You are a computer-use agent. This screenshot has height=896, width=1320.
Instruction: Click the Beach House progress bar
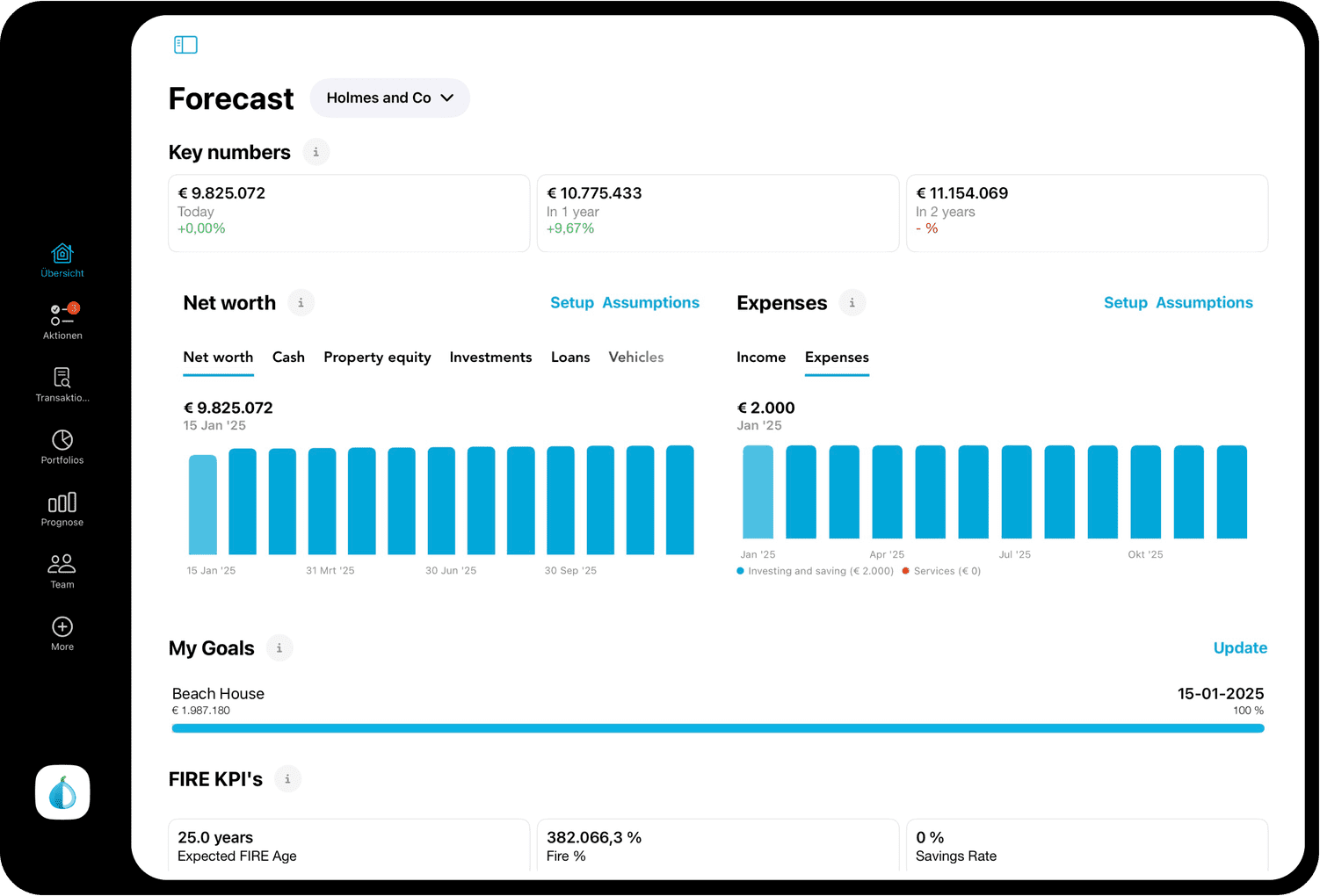[x=717, y=728]
